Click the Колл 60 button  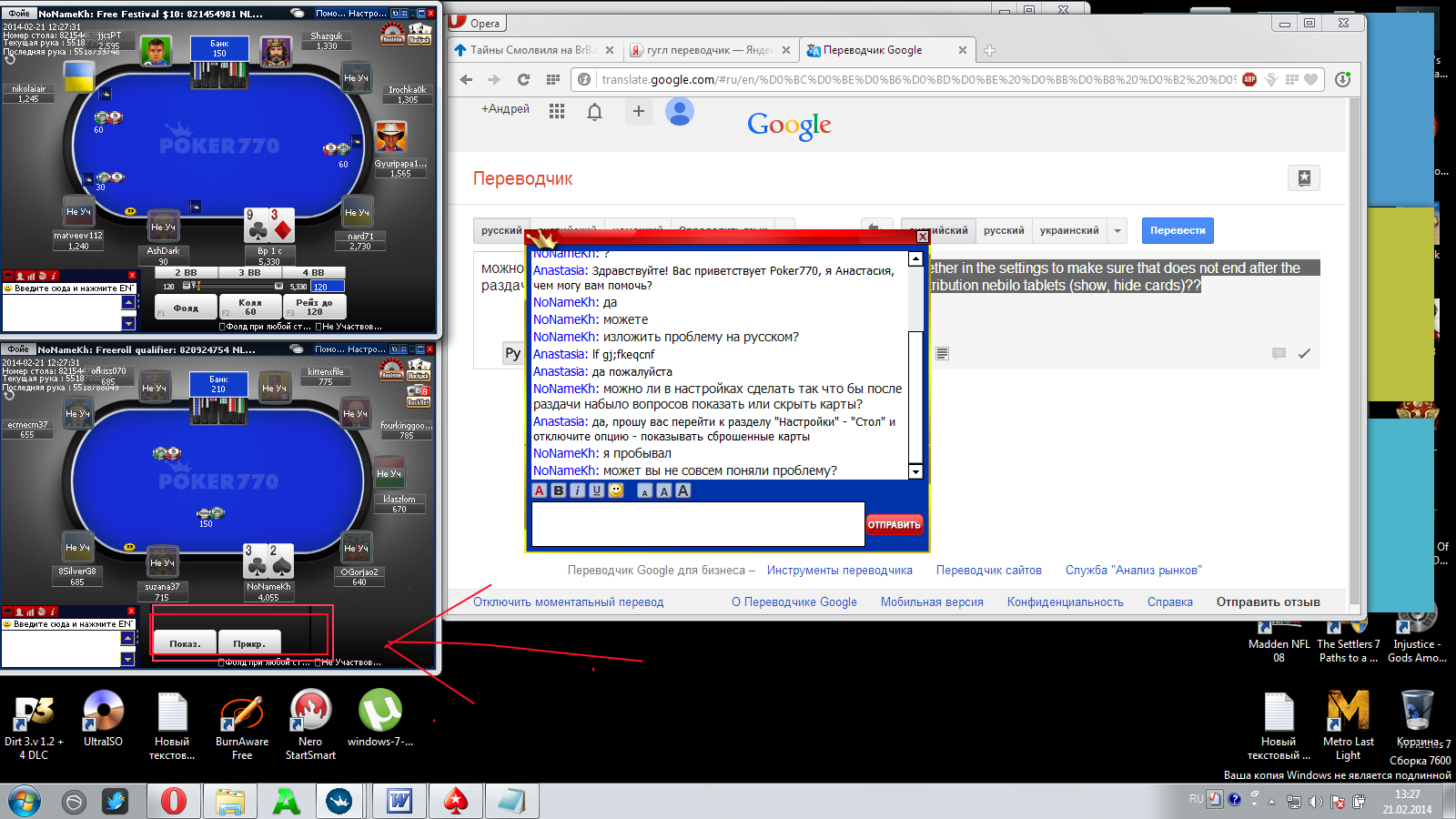250,308
